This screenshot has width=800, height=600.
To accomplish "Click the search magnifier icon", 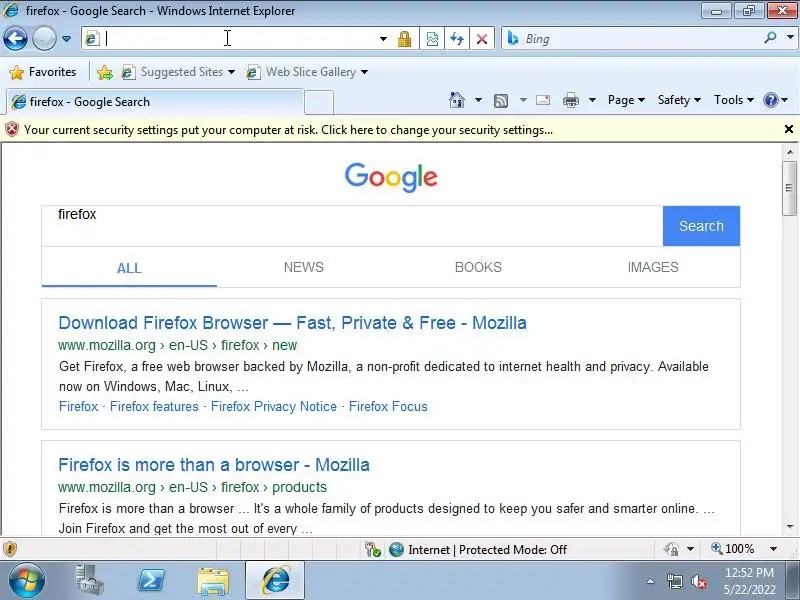I will (770, 38).
